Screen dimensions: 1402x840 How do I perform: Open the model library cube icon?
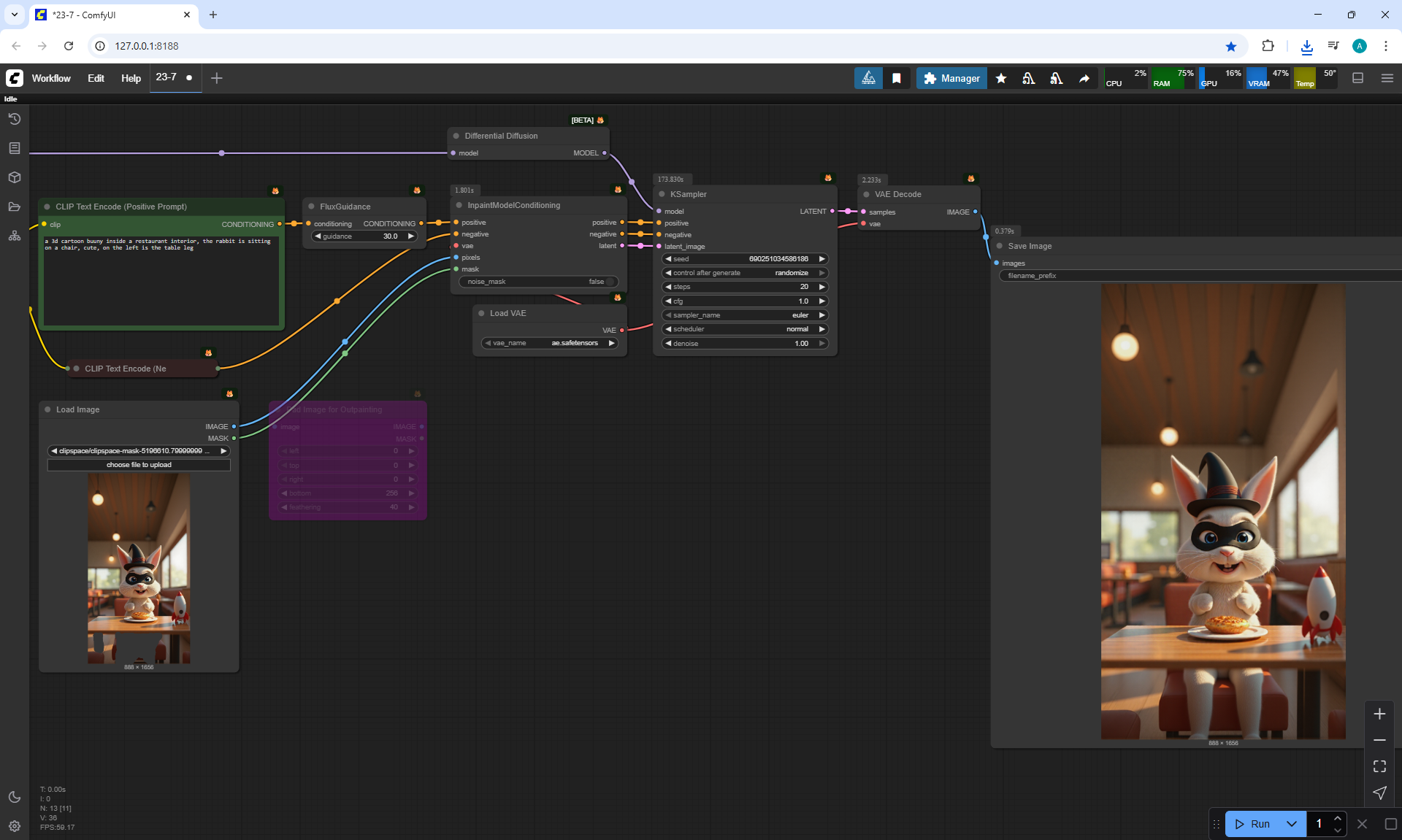[14, 177]
